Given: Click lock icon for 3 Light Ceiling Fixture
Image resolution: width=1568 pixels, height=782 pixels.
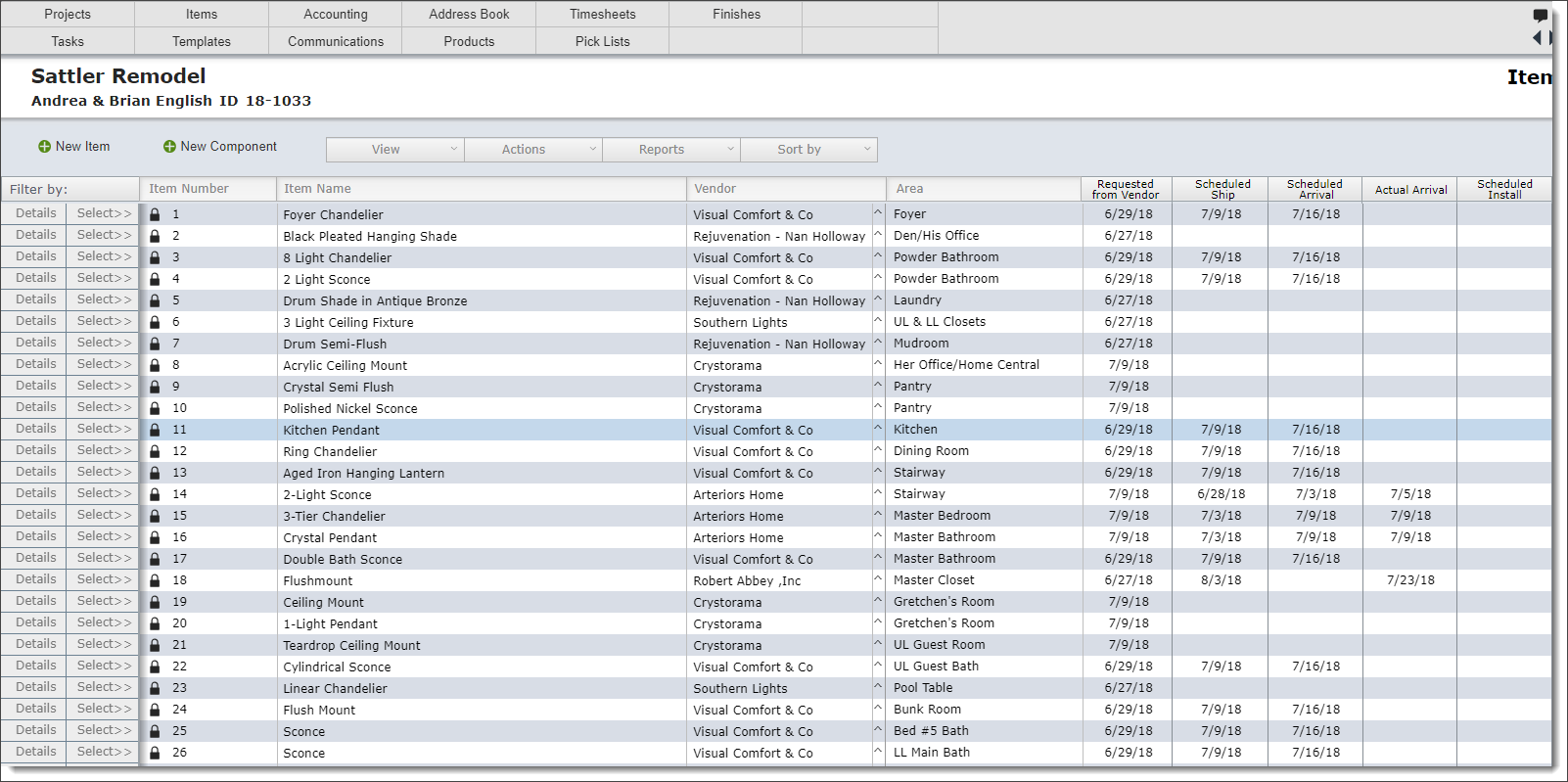Looking at the screenshot, I should 155,322.
